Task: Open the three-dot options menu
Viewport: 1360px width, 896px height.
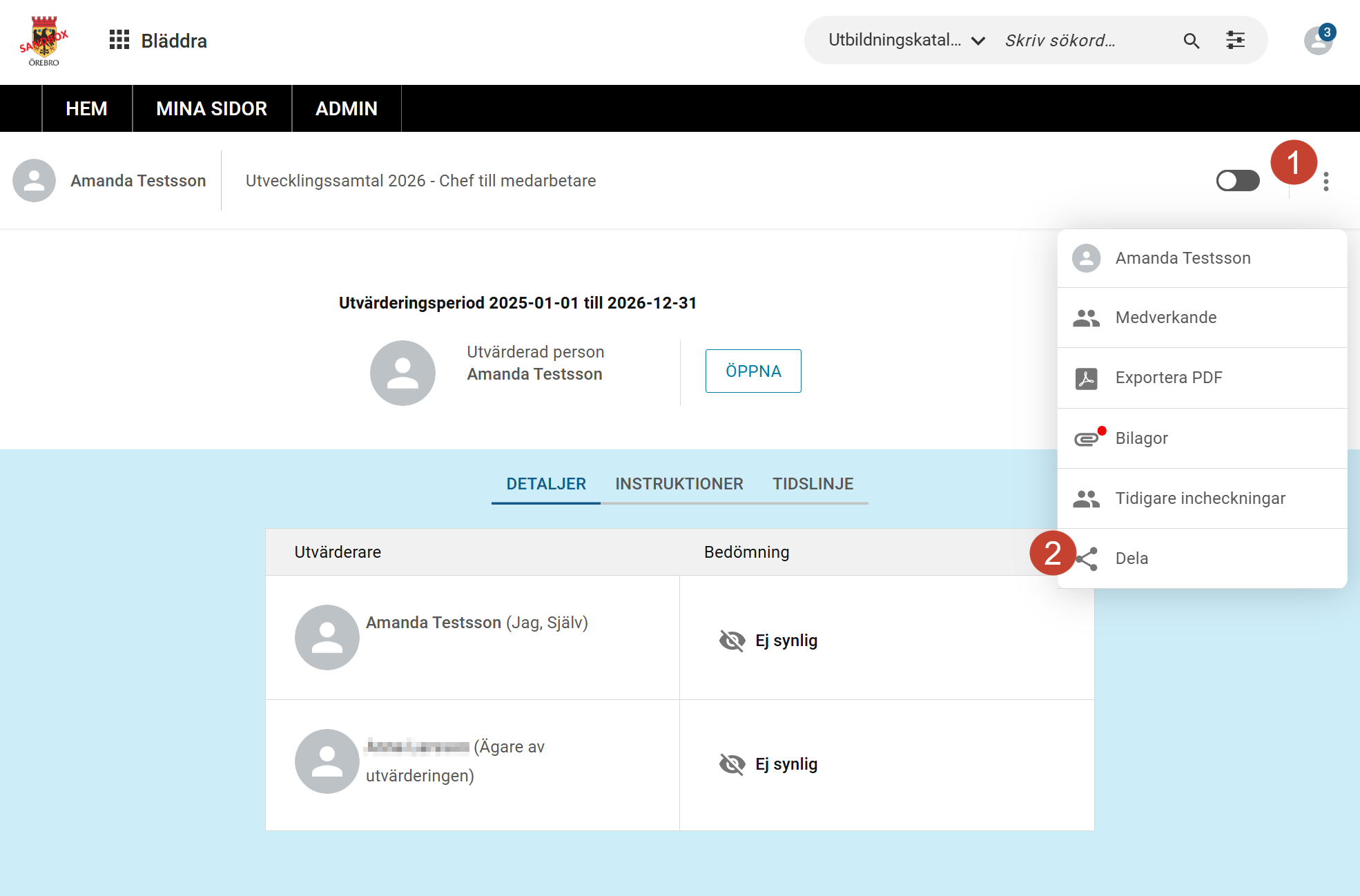Action: 1325,182
